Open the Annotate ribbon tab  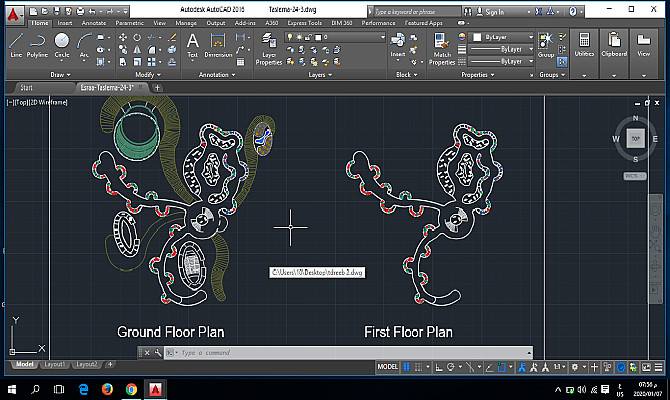92,21
